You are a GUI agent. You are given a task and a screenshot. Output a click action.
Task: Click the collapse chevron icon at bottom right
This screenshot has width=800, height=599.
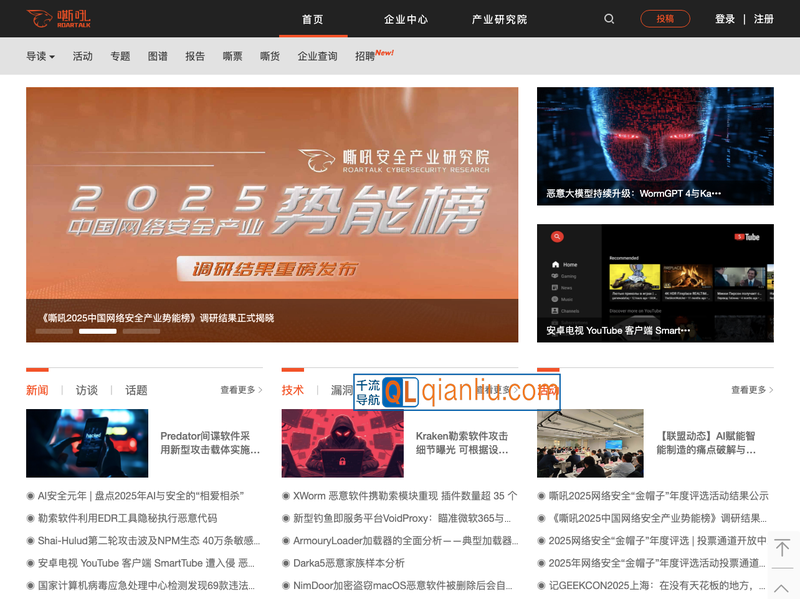tap(782, 587)
